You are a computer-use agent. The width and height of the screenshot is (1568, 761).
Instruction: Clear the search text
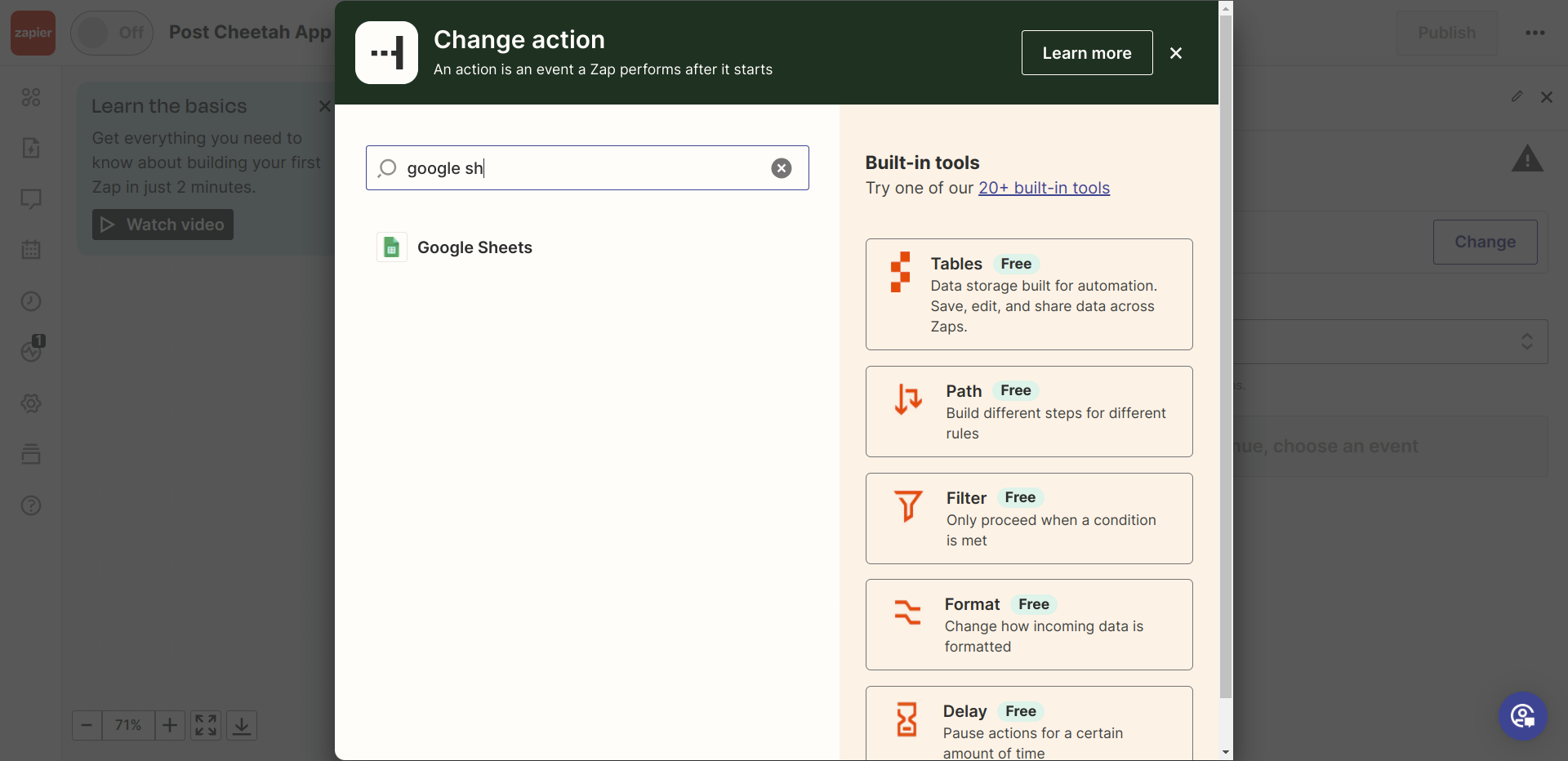pos(782,168)
